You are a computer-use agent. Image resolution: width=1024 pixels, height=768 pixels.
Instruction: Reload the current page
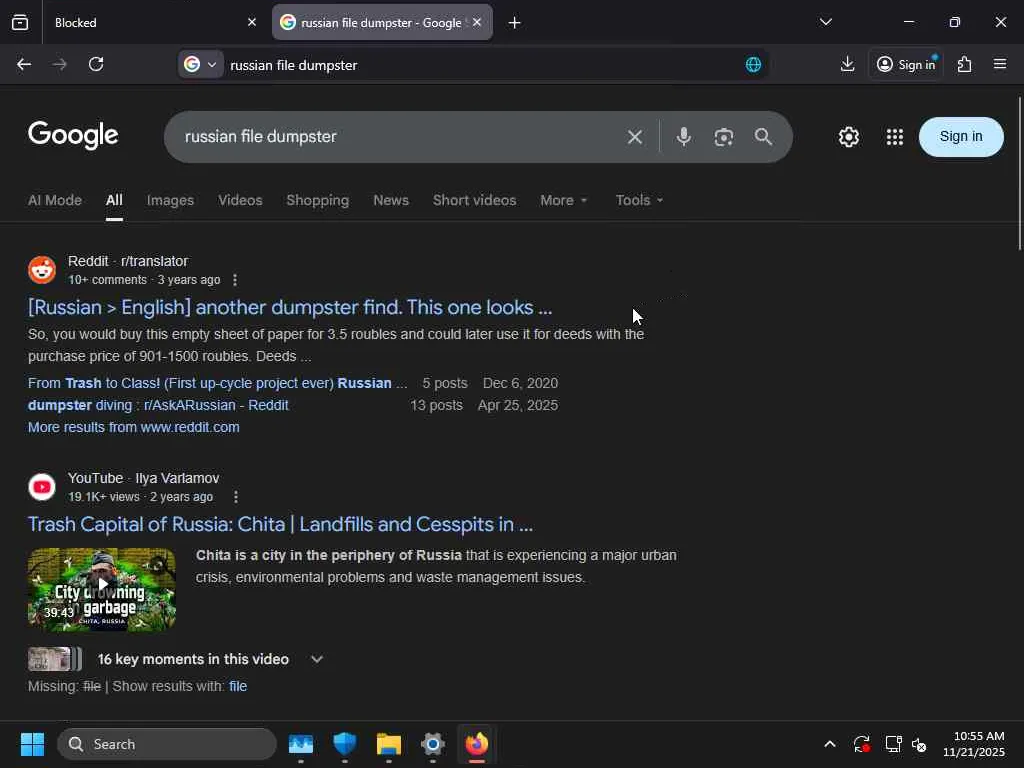[x=96, y=64]
